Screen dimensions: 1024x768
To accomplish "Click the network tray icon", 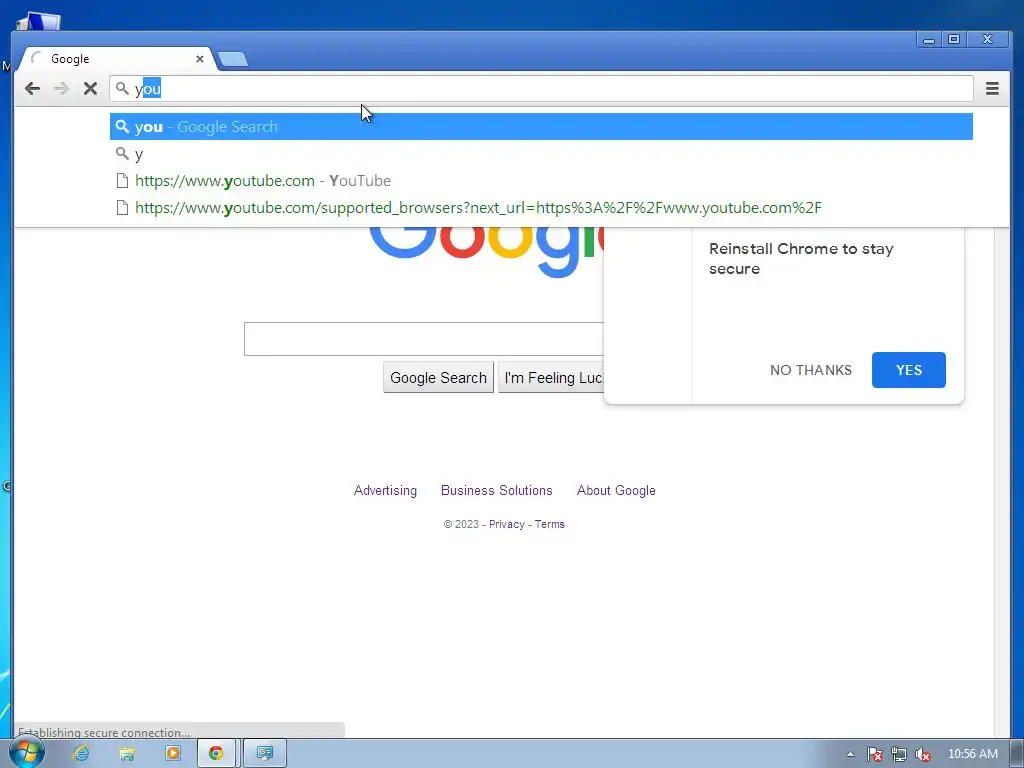I will tap(899, 754).
